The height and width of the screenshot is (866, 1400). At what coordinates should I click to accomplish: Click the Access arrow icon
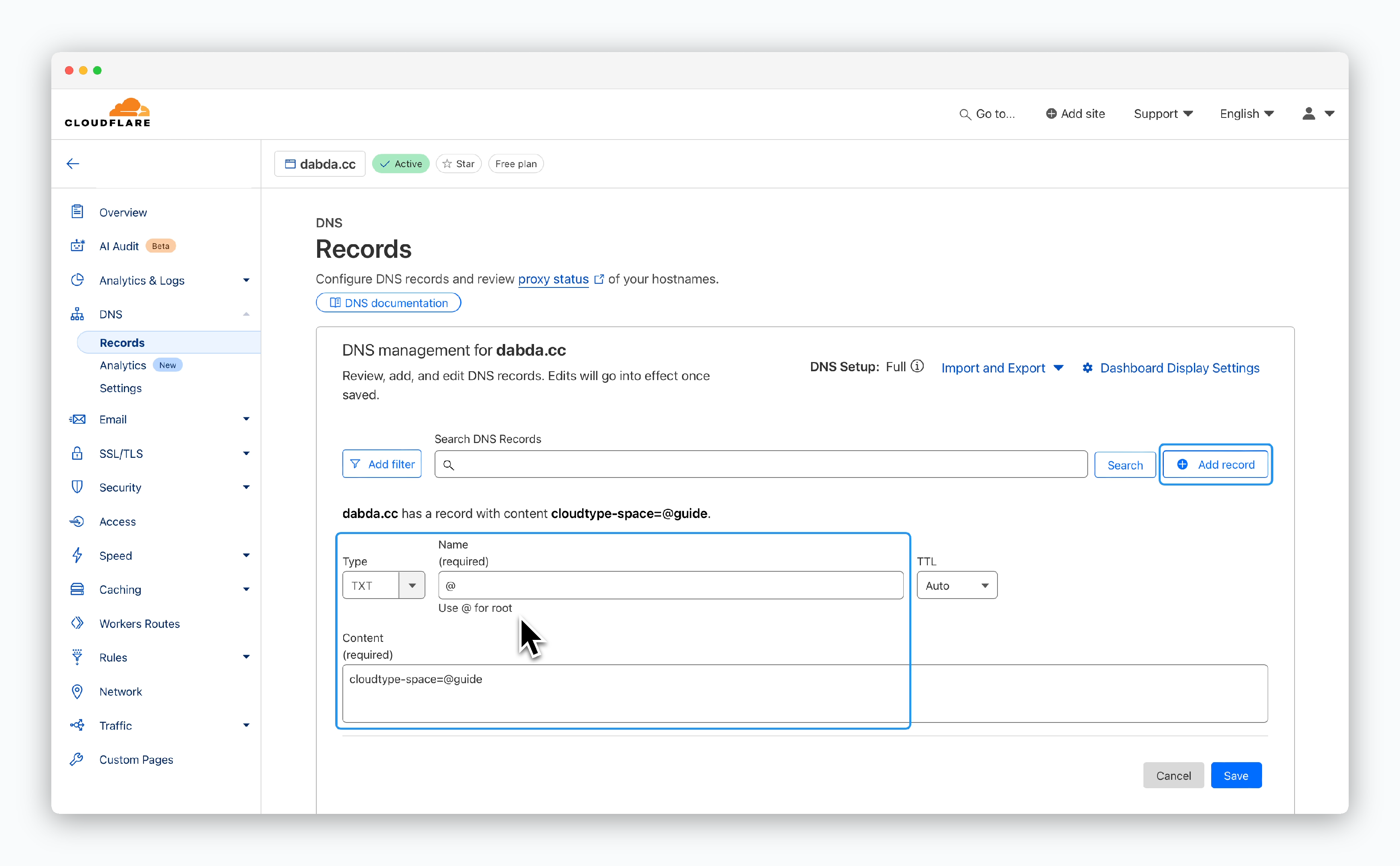(x=77, y=521)
